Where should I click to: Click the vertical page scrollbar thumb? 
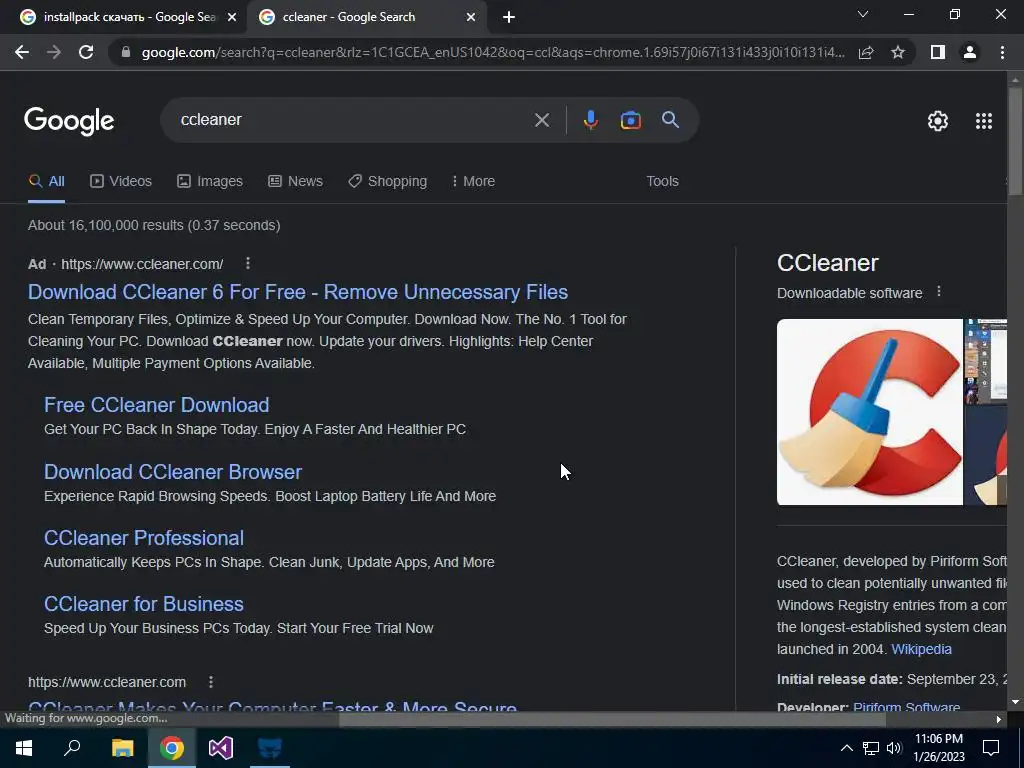(1015, 140)
